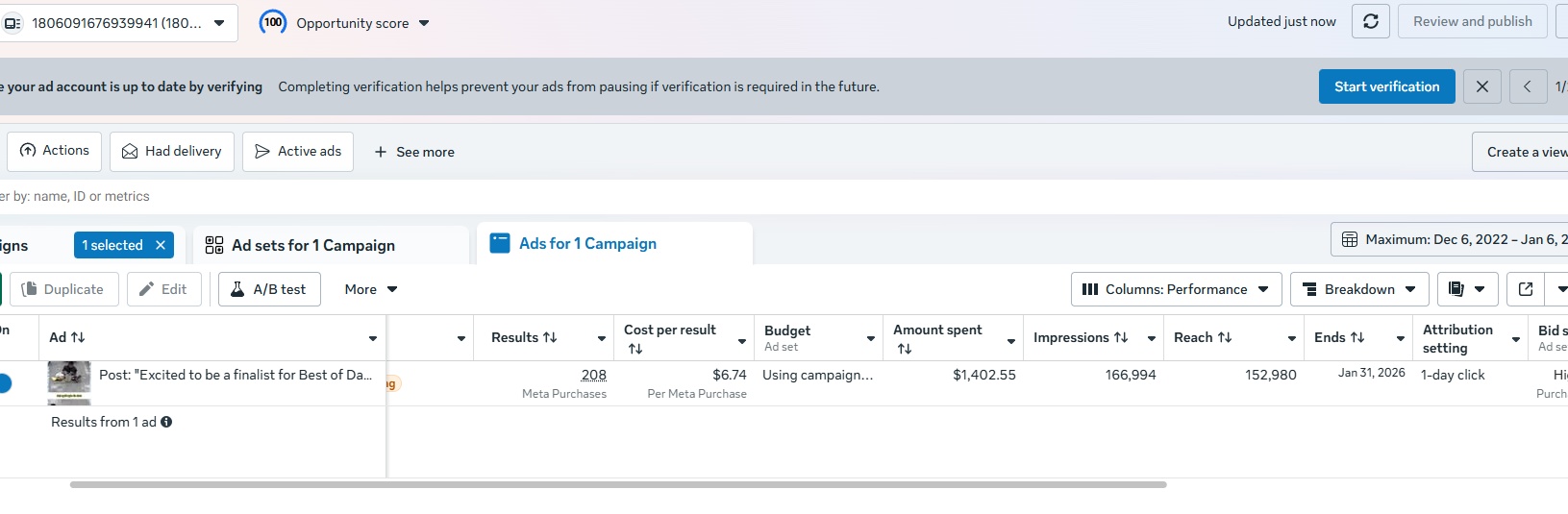Click the info icon beside Results from 1 ad
This screenshot has width=1568, height=514.
tap(166, 422)
